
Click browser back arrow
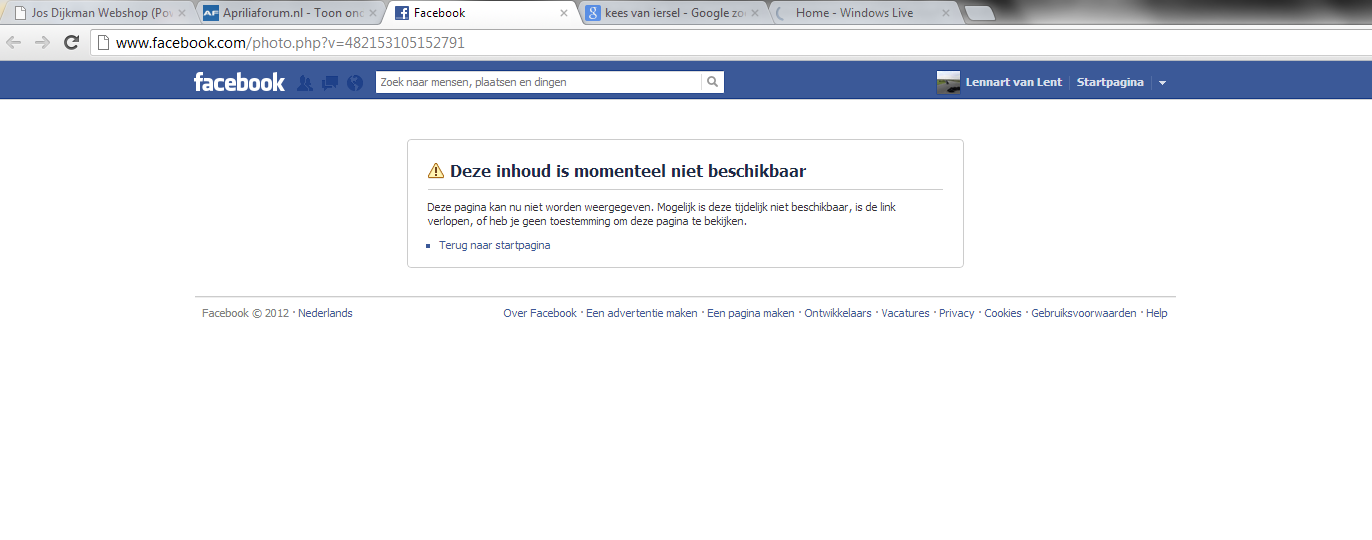point(14,42)
